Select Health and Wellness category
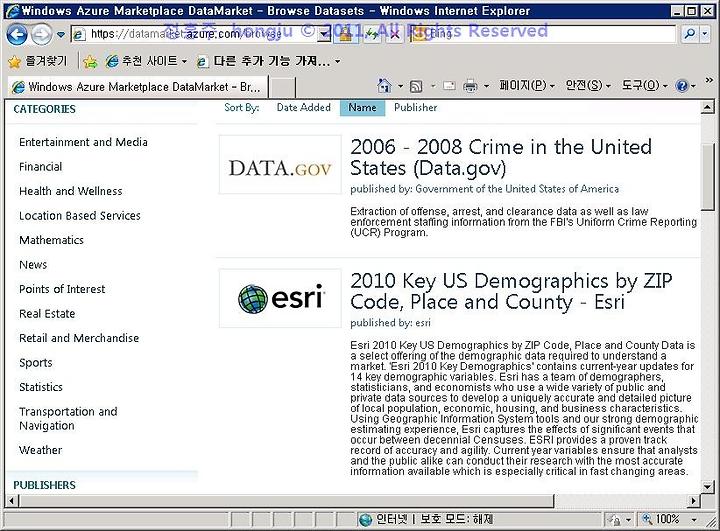The height and width of the screenshot is (531, 720). [71, 191]
